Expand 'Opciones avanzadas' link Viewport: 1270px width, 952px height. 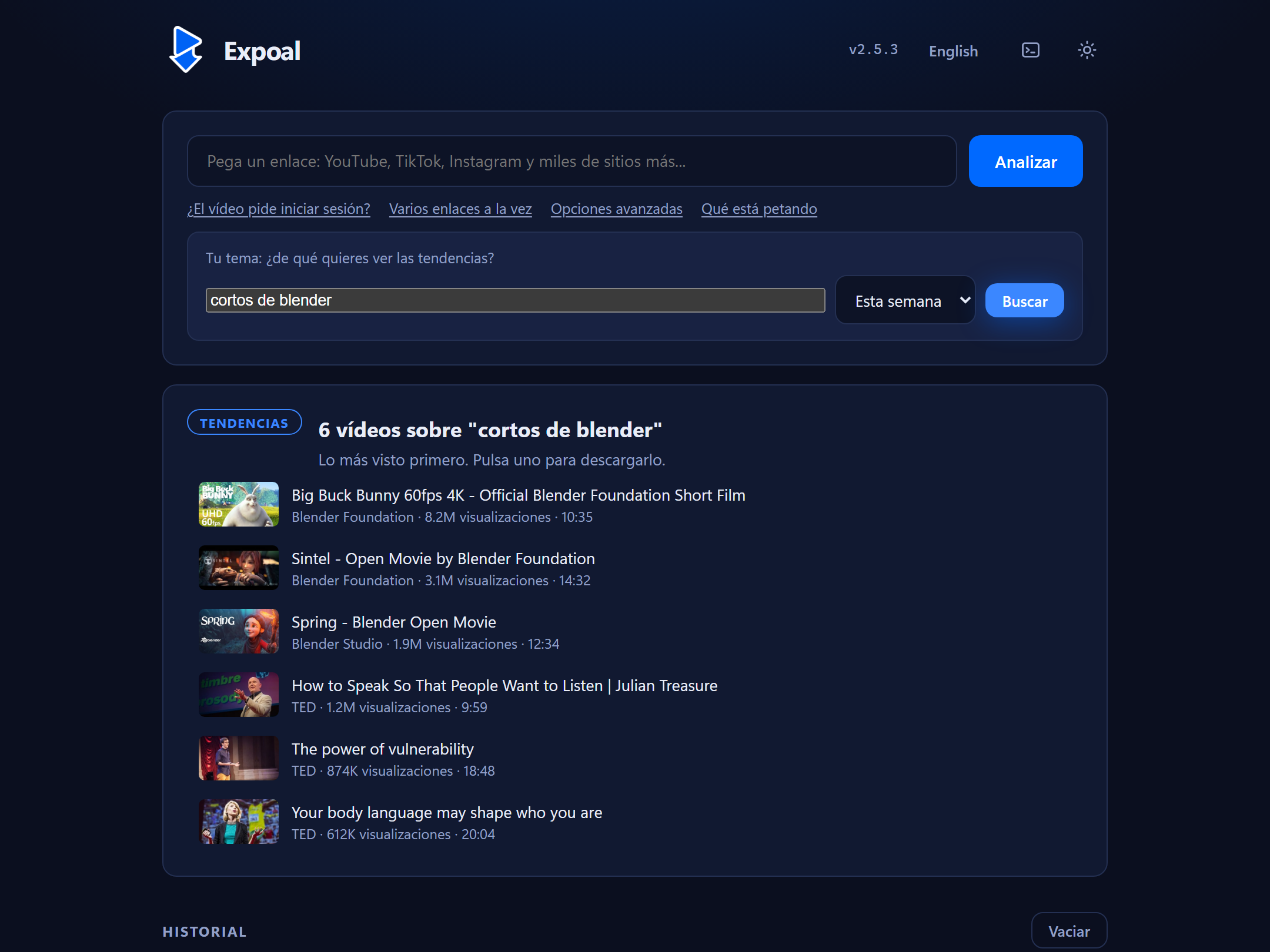tap(616, 209)
